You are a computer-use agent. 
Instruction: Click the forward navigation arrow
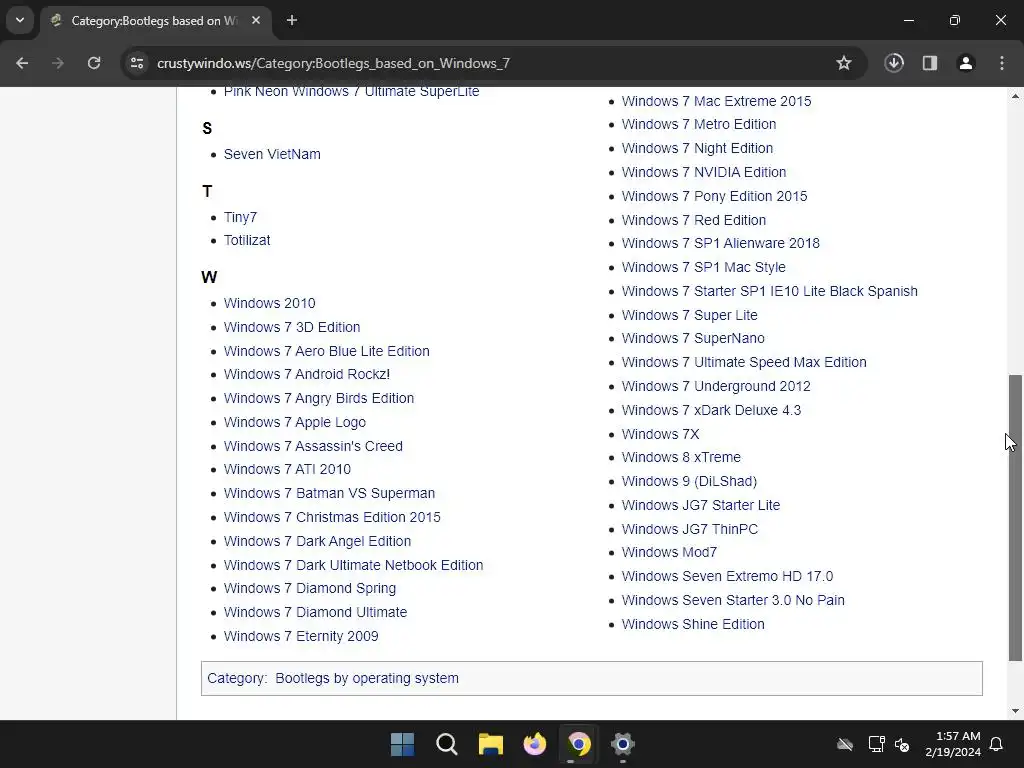point(58,63)
